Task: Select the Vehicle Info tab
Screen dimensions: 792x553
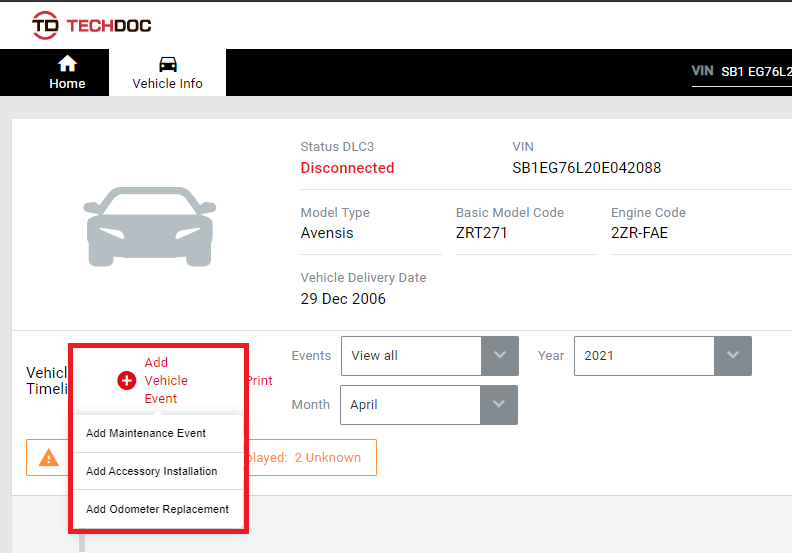Action: 167,73
